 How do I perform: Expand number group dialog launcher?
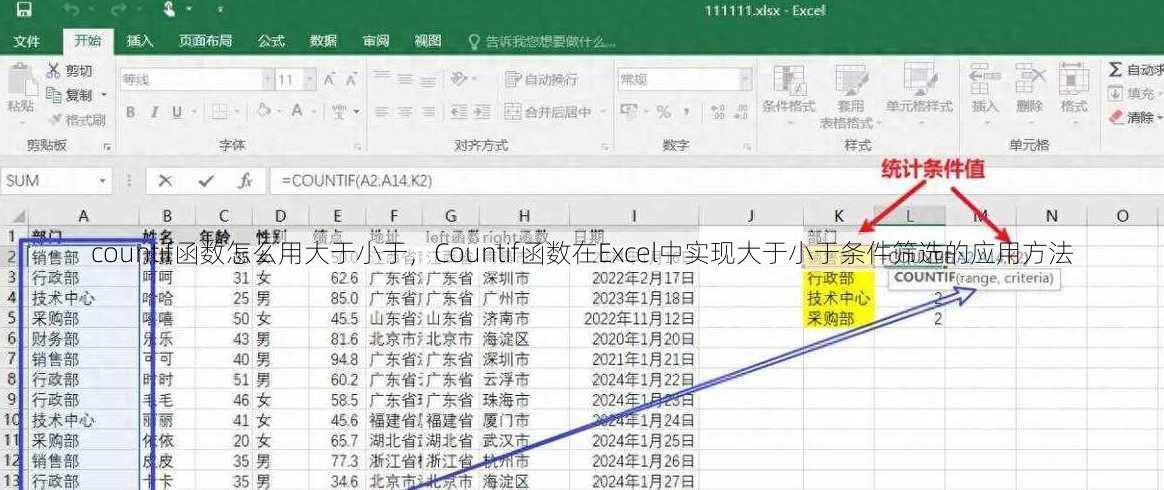745,146
